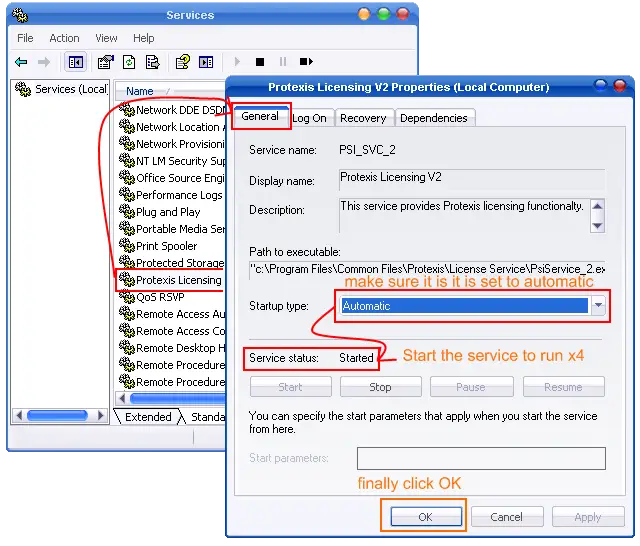Viewport: 640px width, 546px height.
Task: Click the Services window title bar gear icon
Action: (20, 15)
